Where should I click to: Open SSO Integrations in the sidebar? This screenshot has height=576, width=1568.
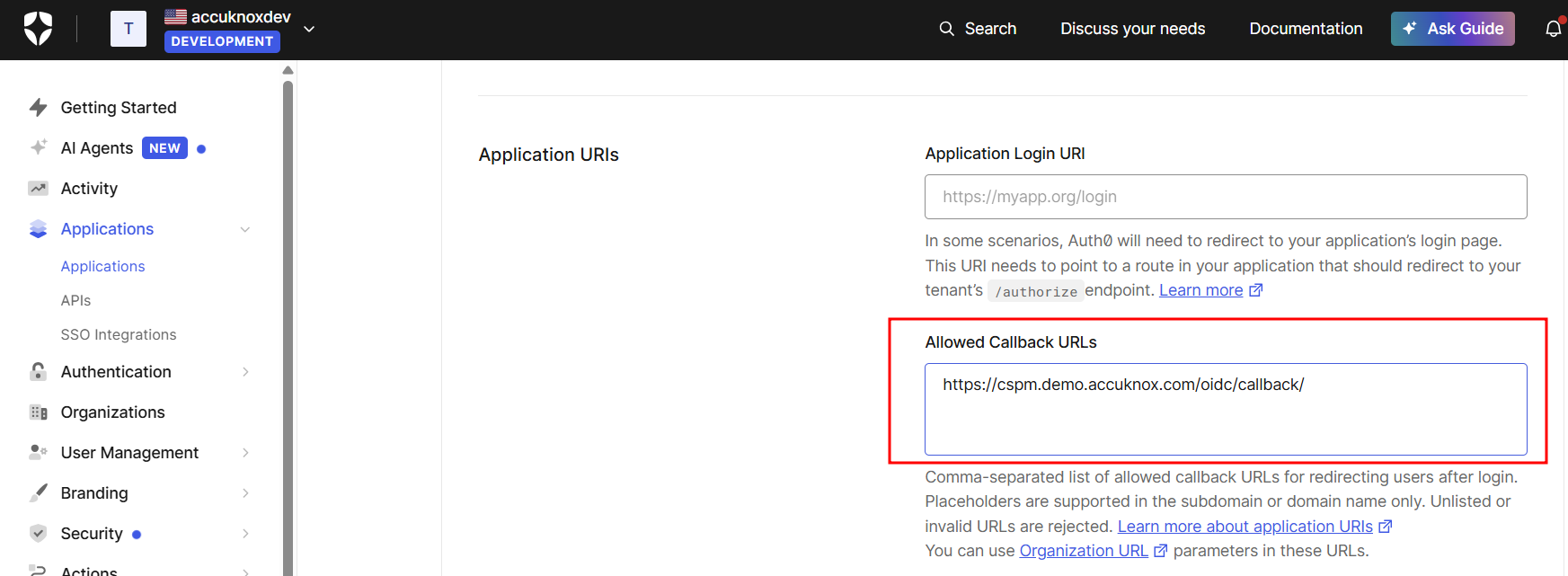click(x=119, y=334)
